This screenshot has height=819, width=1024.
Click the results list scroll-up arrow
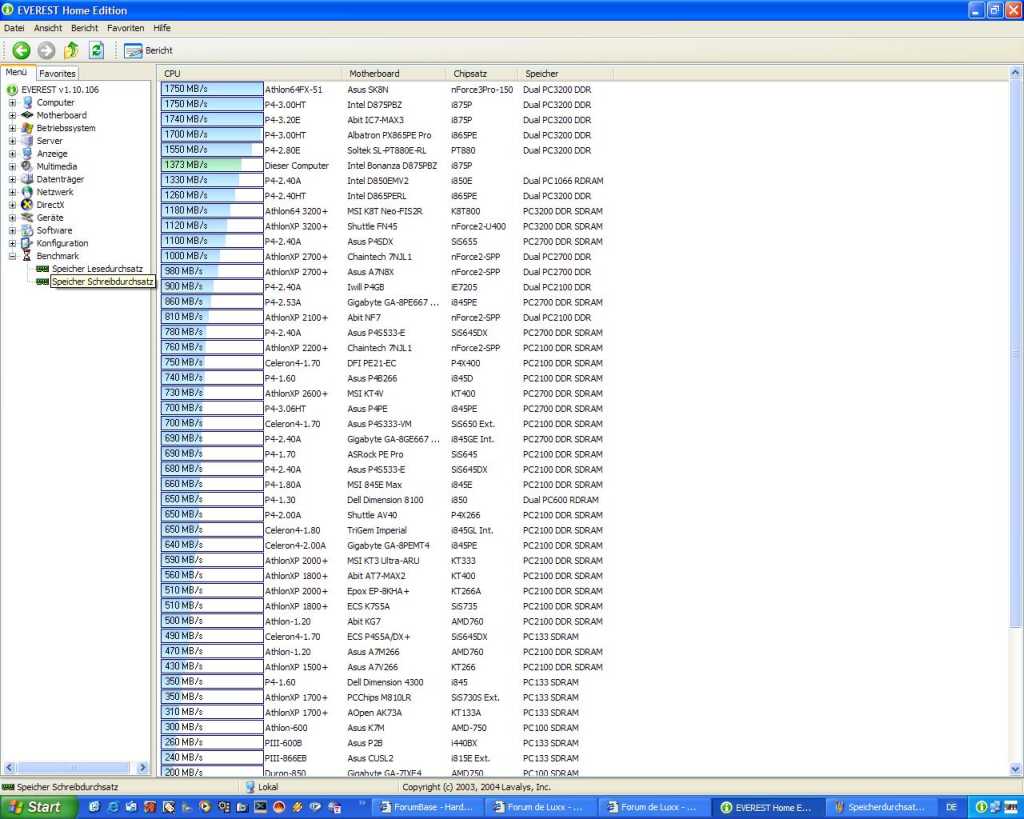[x=1016, y=73]
